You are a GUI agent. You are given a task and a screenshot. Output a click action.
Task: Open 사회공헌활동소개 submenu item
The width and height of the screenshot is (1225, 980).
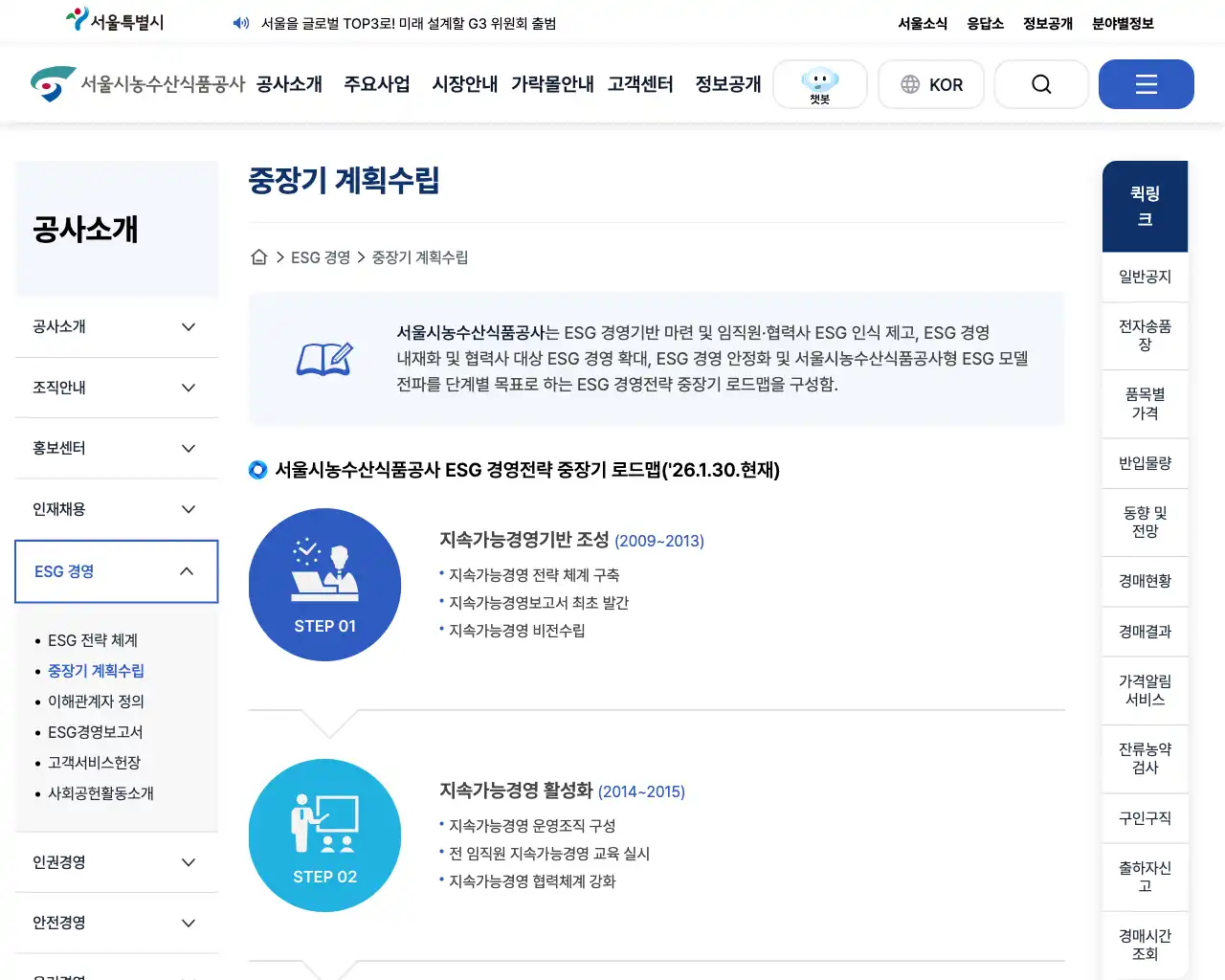tap(100, 793)
